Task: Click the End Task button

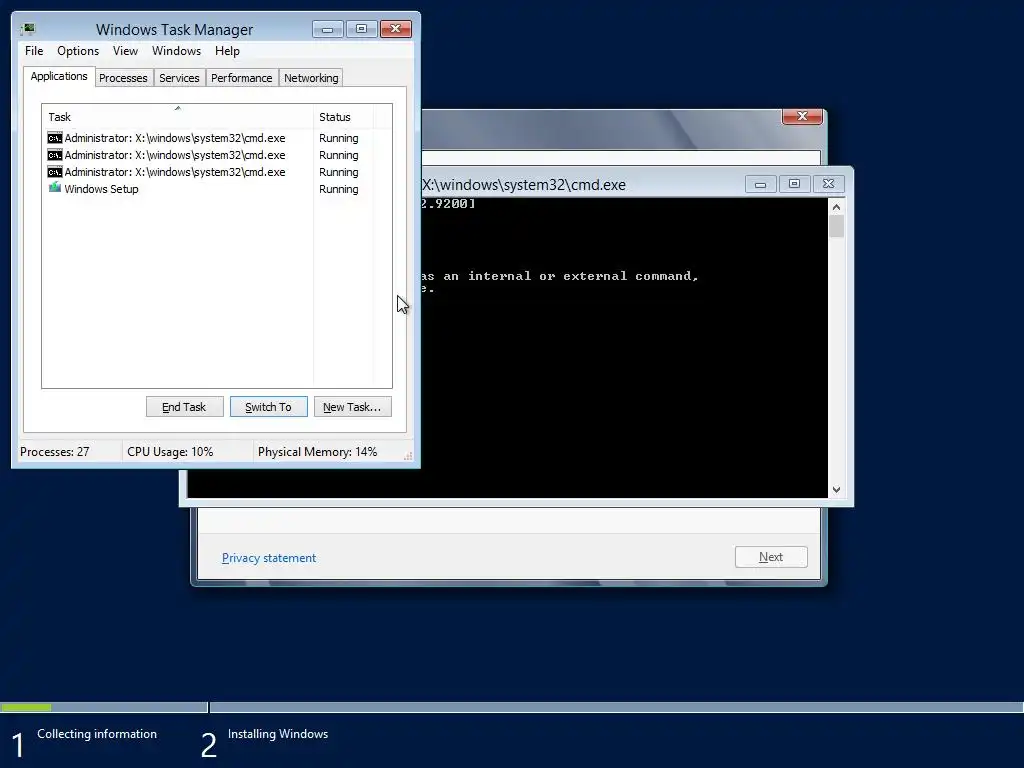Action: (x=184, y=407)
